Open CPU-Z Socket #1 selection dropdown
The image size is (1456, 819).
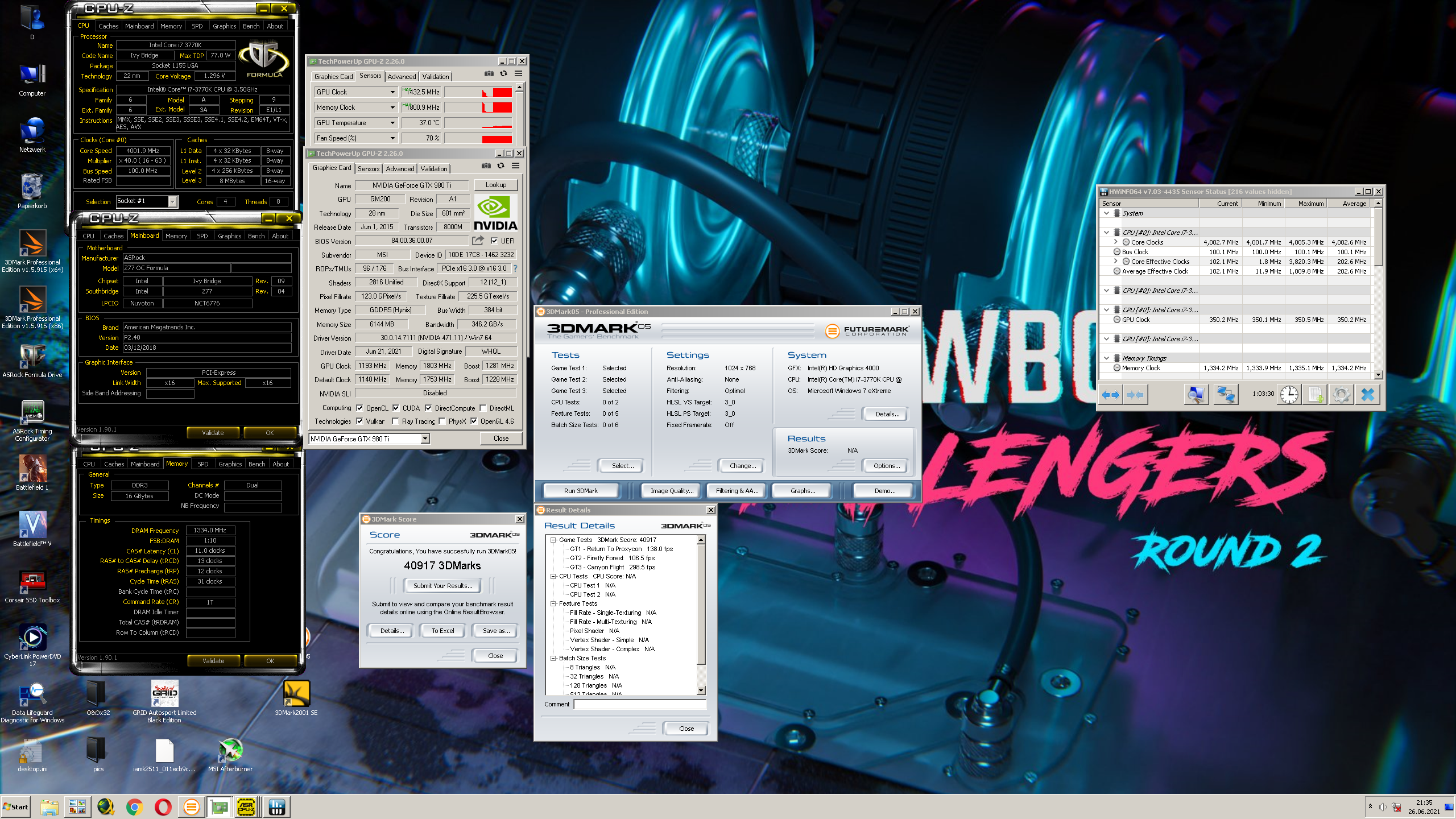173,201
